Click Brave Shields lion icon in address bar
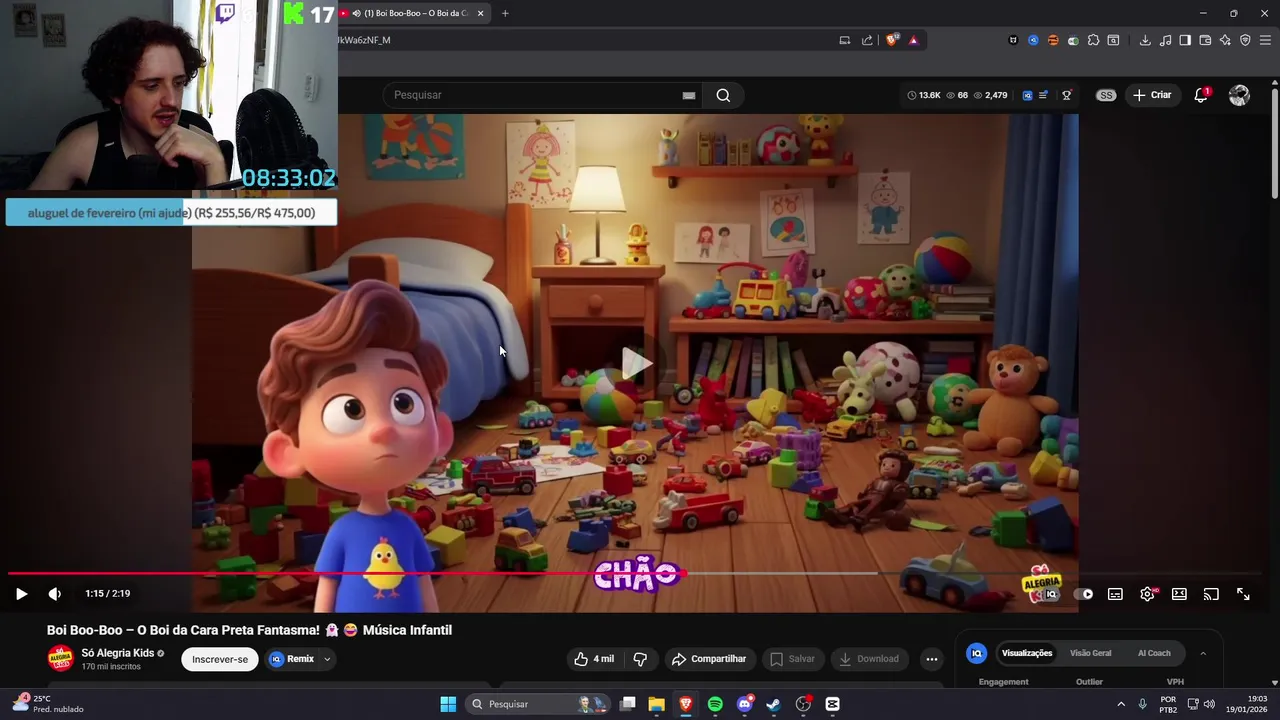 click(893, 40)
